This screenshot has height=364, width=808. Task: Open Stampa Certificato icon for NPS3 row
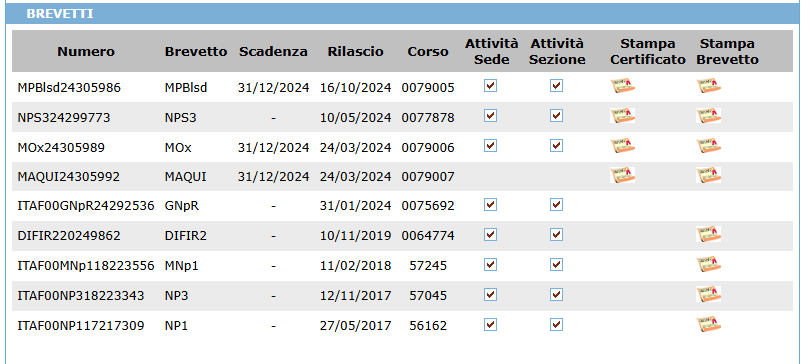click(622, 115)
